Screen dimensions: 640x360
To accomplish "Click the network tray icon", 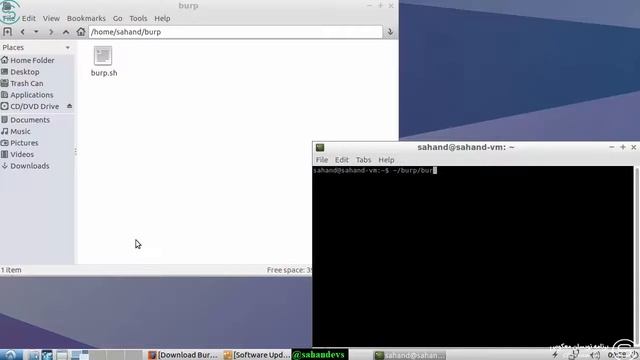I will (x=574, y=355).
